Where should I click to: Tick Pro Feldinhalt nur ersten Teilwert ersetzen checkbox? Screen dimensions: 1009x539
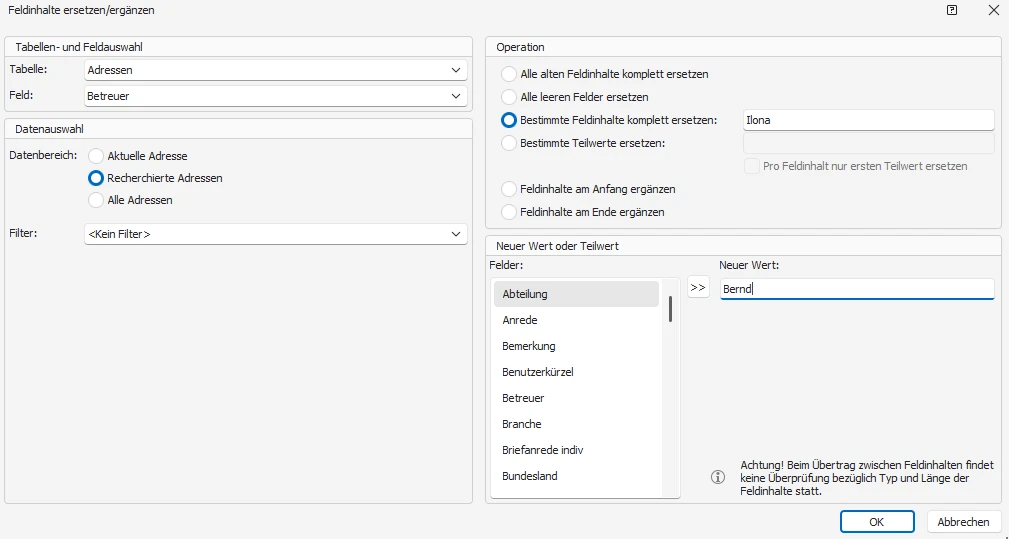(751, 166)
